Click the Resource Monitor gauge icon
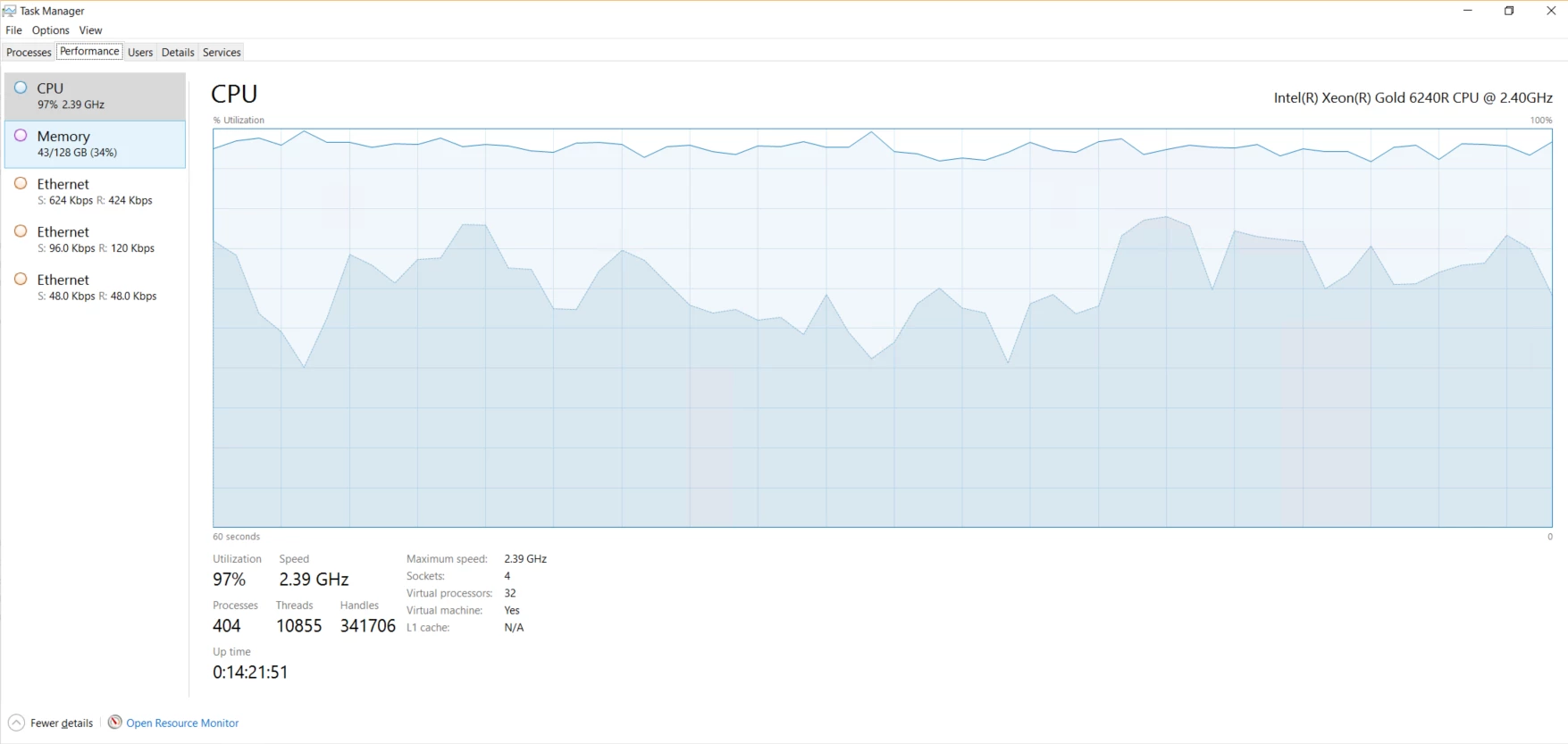 [x=115, y=722]
